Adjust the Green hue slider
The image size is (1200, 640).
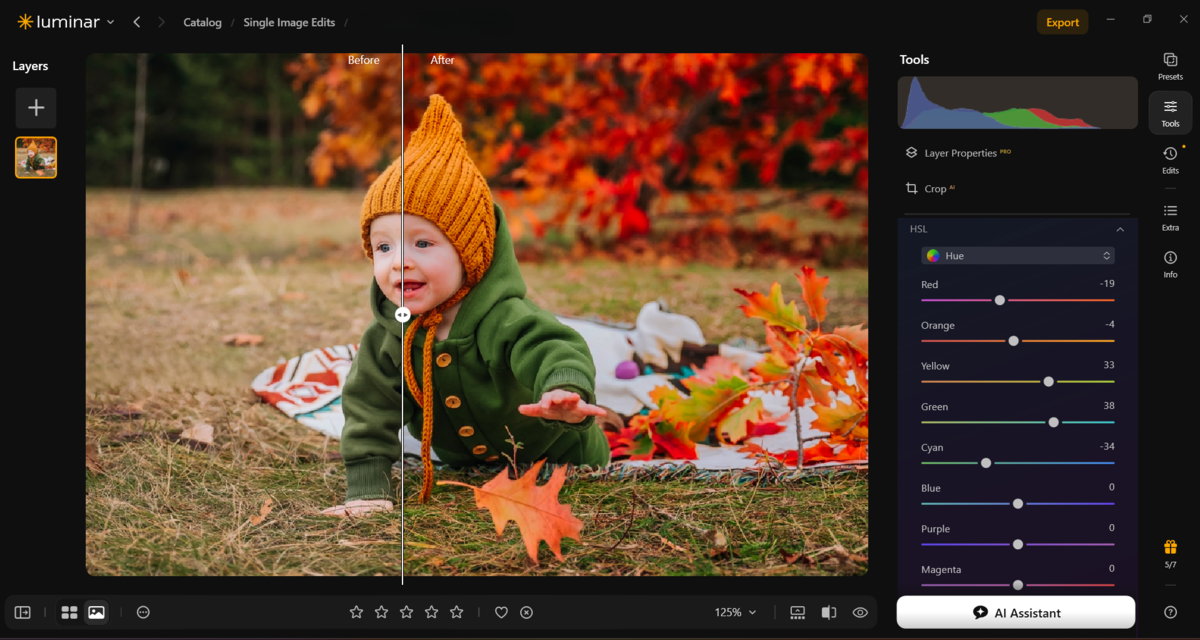point(1053,422)
